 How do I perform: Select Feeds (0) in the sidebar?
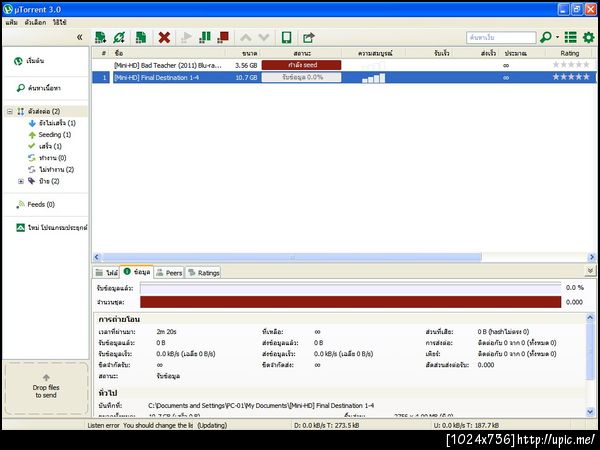click(36, 205)
